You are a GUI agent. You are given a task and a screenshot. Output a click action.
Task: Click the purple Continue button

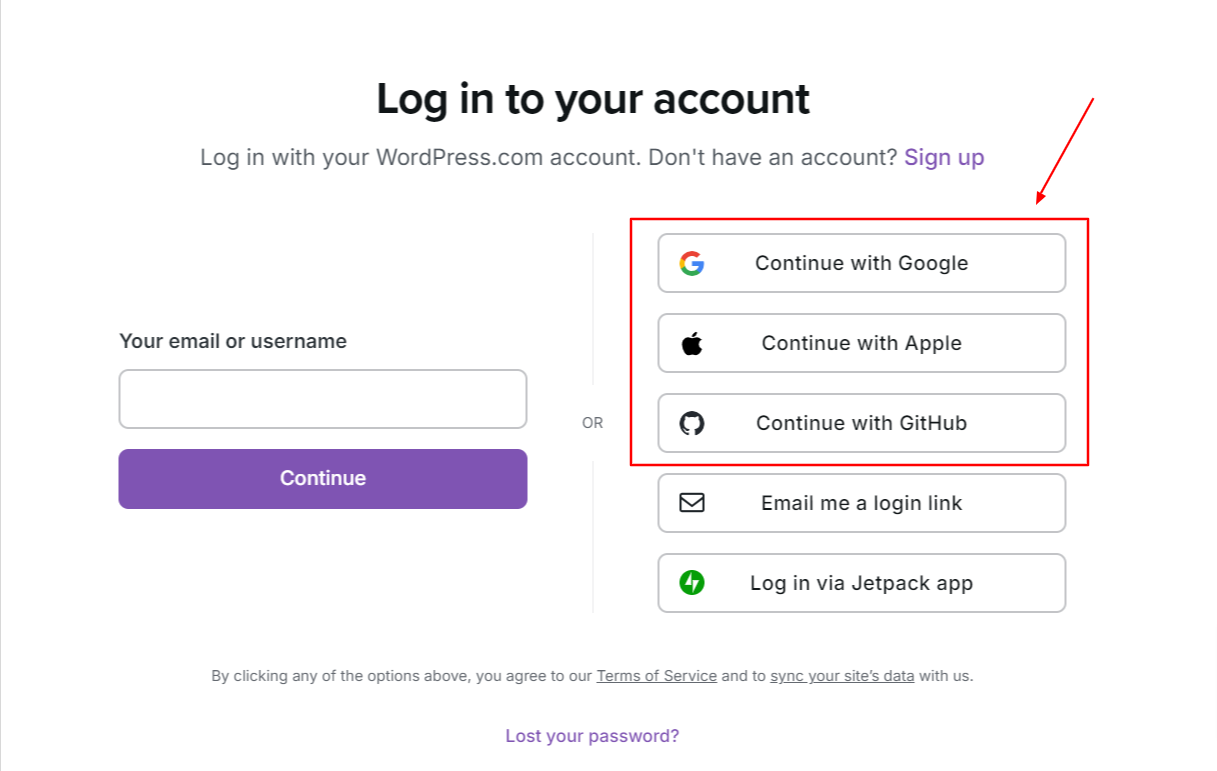pyautogui.click(x=322, y=478)
